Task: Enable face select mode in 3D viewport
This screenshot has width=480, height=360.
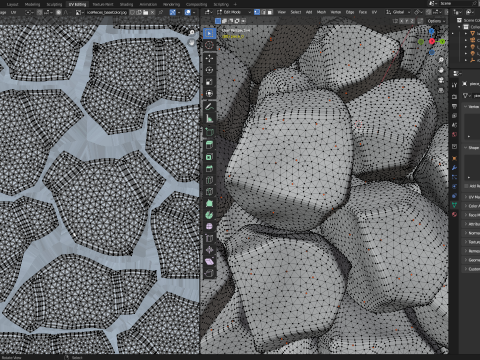Action: [x=270, y=12]
